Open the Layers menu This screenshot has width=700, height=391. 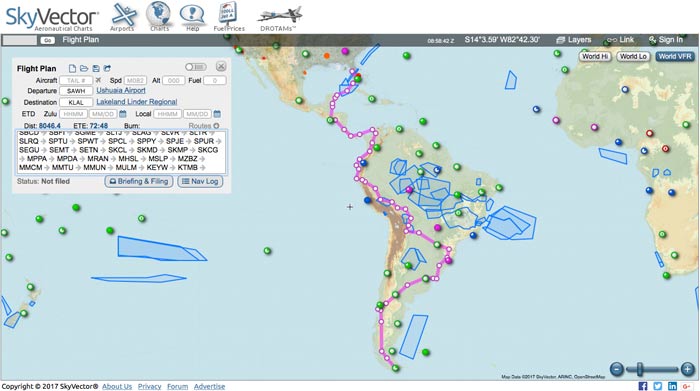coord(574,40)
